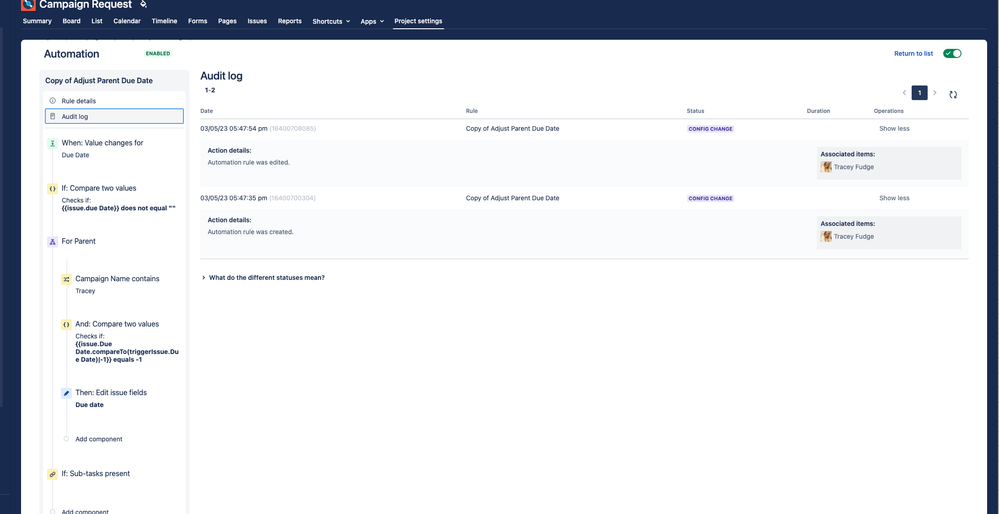Switch to the List tab
This screenshot has height=514, width=999.
(x=97, y=21)
